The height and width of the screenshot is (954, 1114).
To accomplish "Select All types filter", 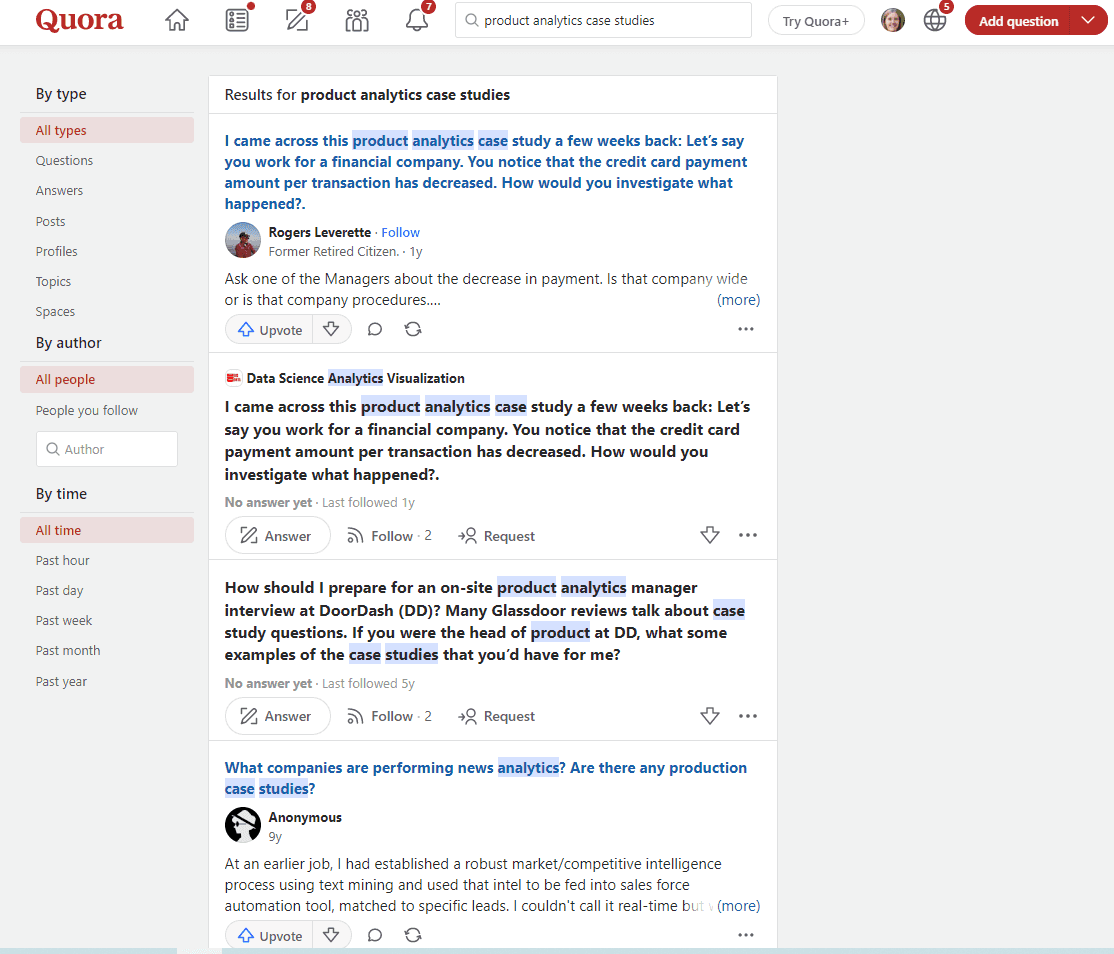I will pyautogui.click(x=107, y=130).
